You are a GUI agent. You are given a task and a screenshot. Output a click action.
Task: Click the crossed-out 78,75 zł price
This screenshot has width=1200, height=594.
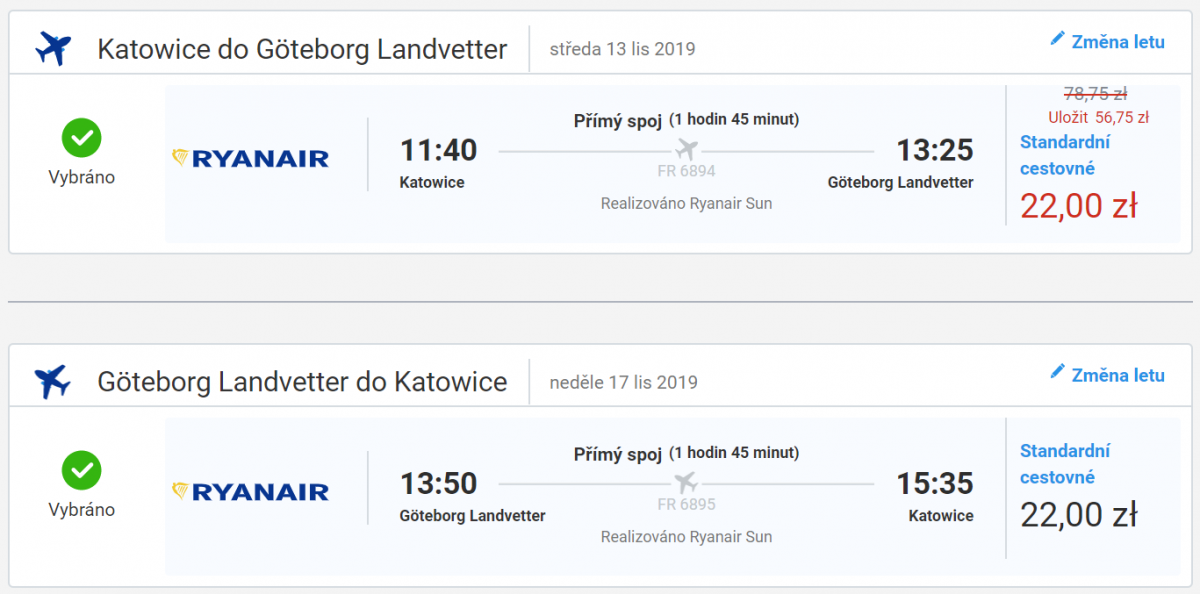pyautogui.click(x=1095, y=94)
